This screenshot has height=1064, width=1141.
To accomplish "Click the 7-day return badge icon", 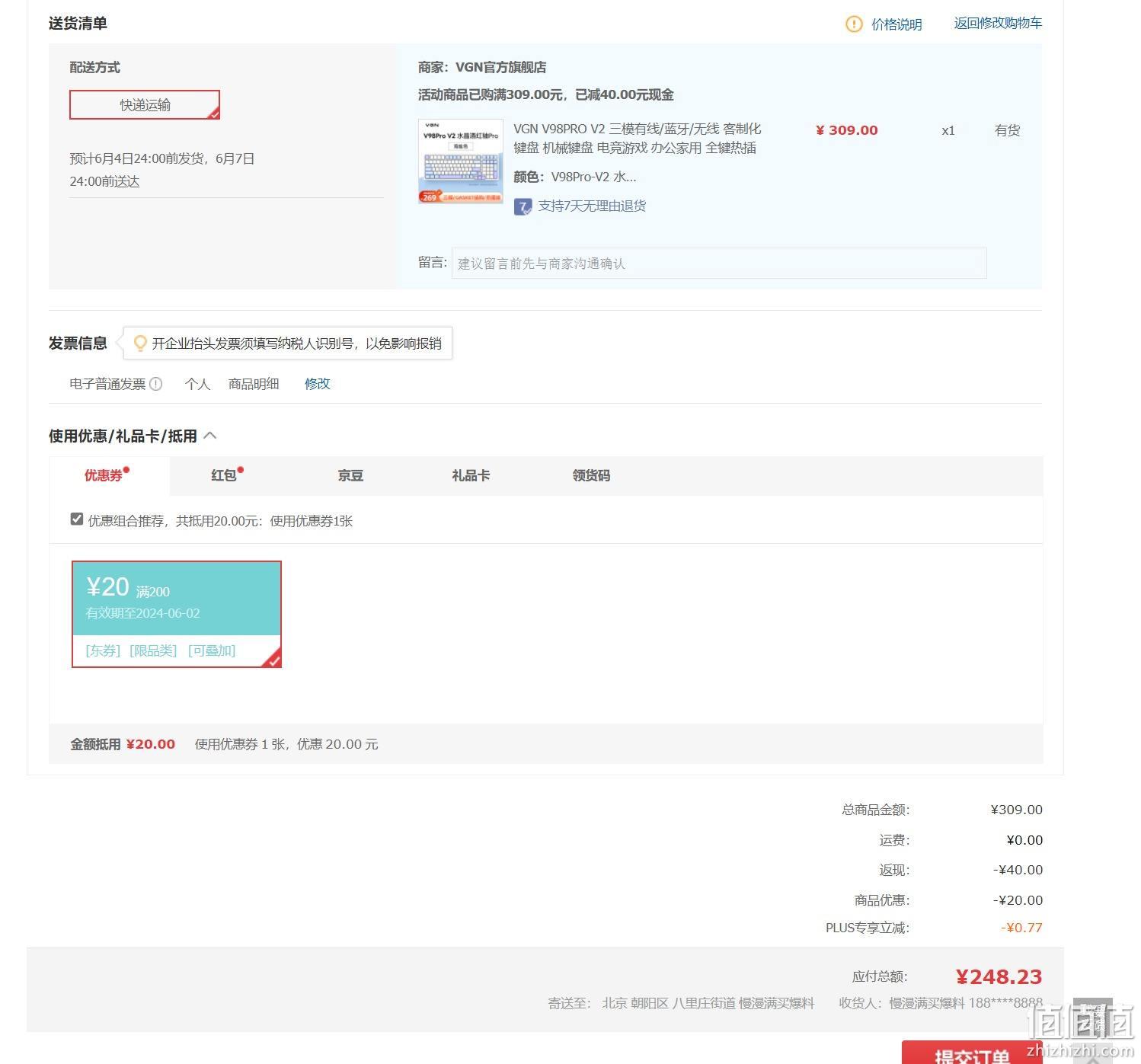I will pos(523,206).
